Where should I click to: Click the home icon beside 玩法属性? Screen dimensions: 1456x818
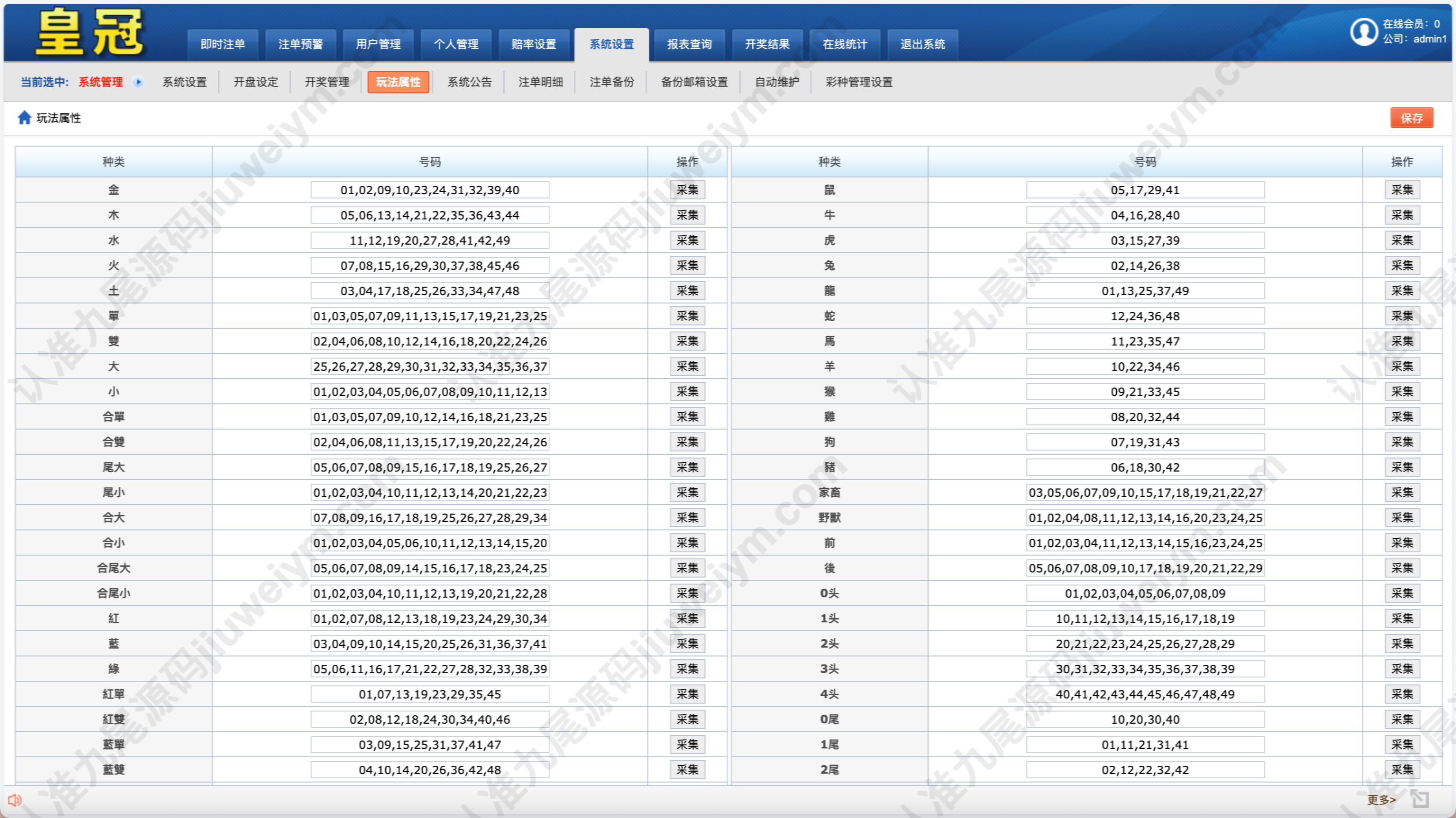tap(24, 118)
